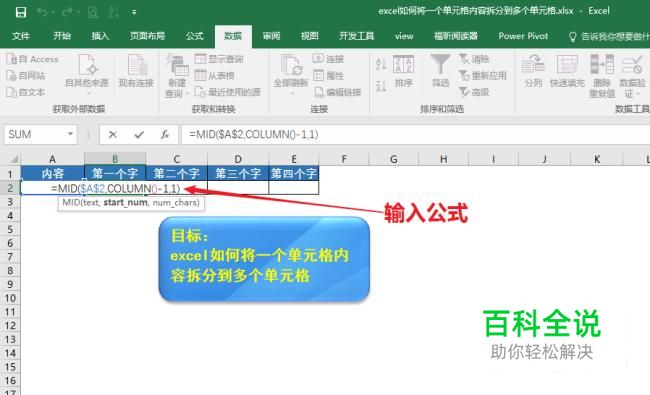Click the blue 目标 text box shape
This screenshot has width=650, height=395.
coord(264,259)
